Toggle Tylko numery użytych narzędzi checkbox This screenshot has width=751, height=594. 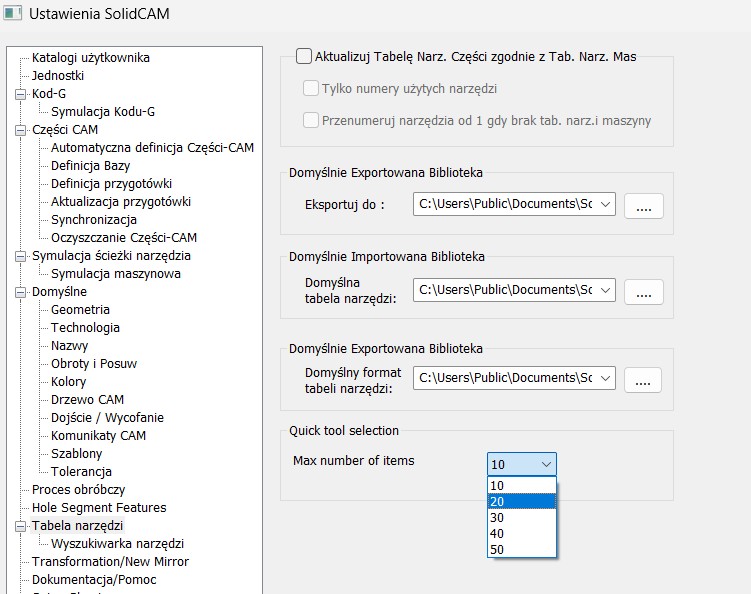(x=311, y=88)
